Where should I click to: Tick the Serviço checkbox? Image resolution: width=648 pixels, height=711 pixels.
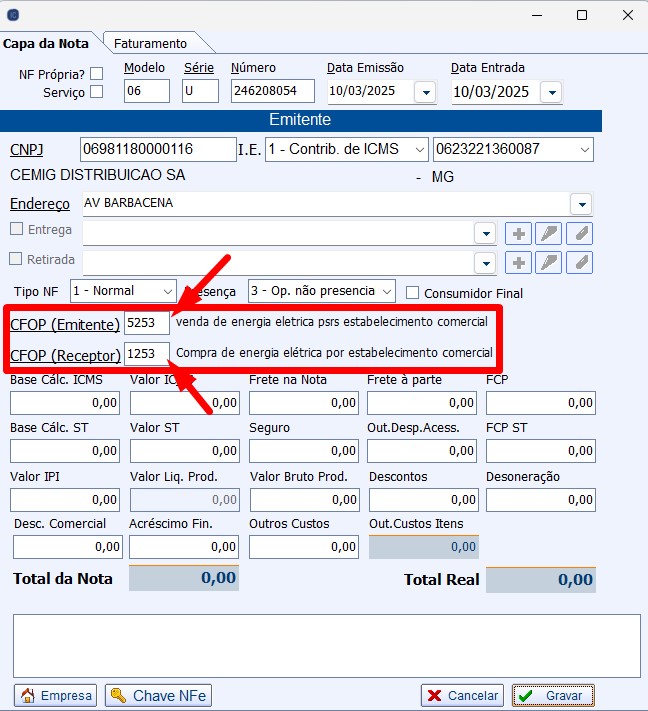pos(97,92)
